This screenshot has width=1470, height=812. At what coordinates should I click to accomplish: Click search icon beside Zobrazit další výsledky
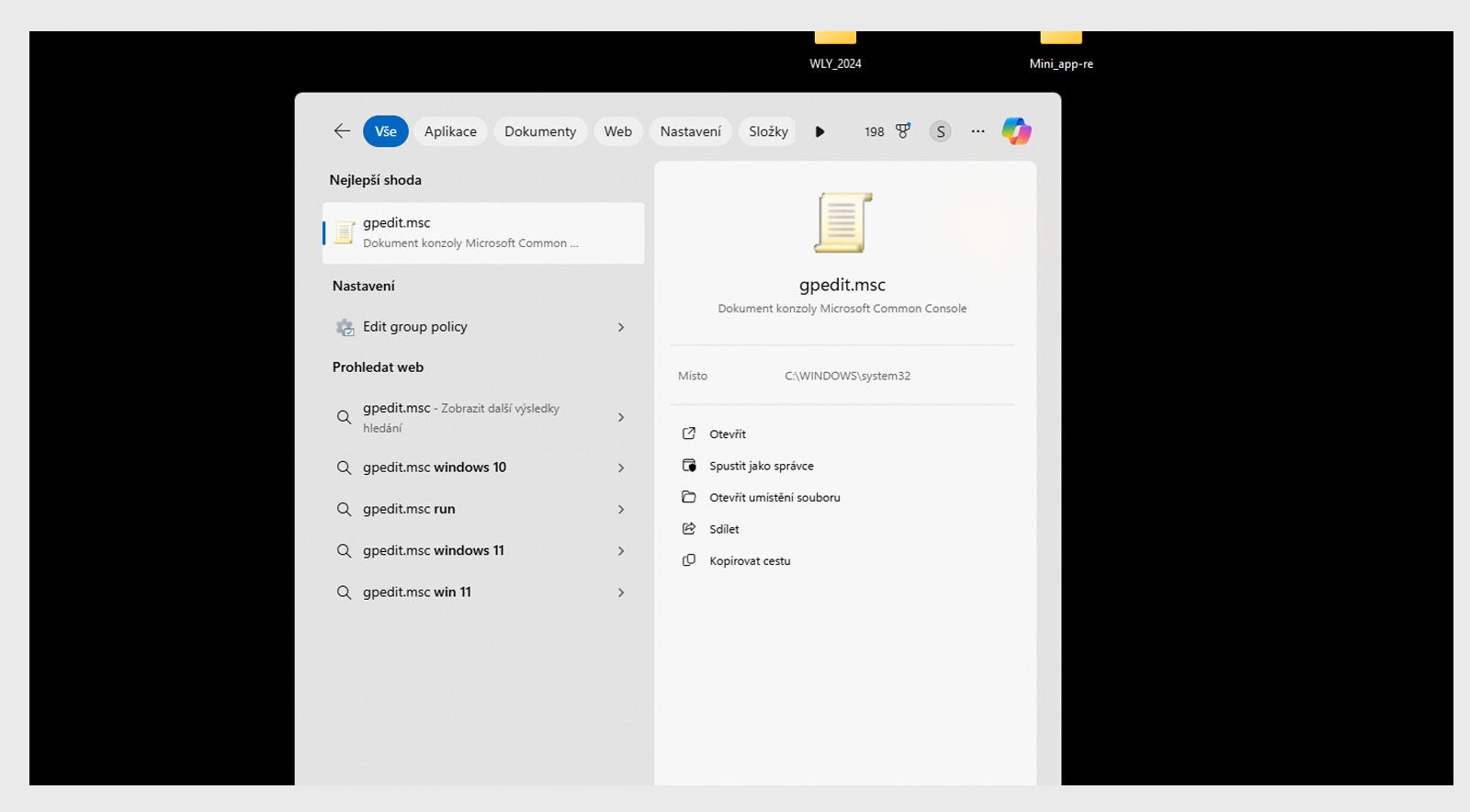(344, 417)
